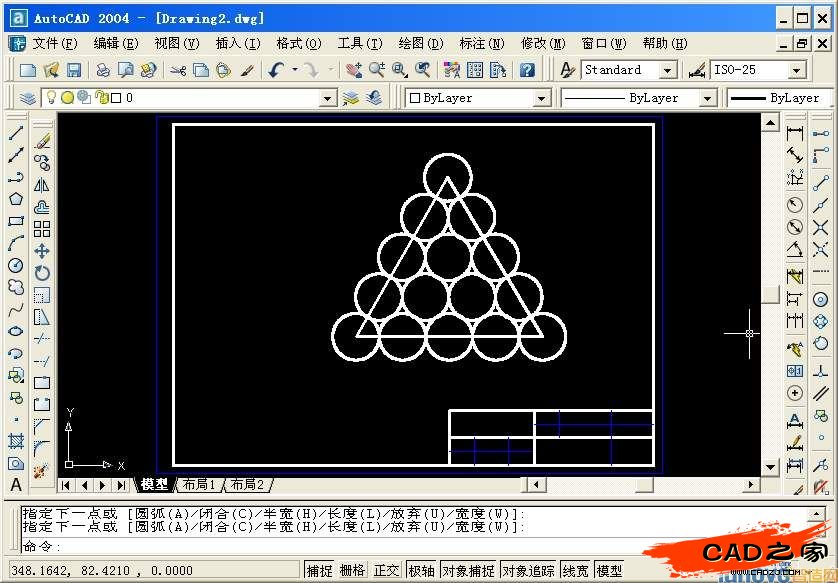Viewport: 838px width, 583px height.
Task: Toggle the 对象追踪 (Object Tracking) button
Action: (529, 571)
